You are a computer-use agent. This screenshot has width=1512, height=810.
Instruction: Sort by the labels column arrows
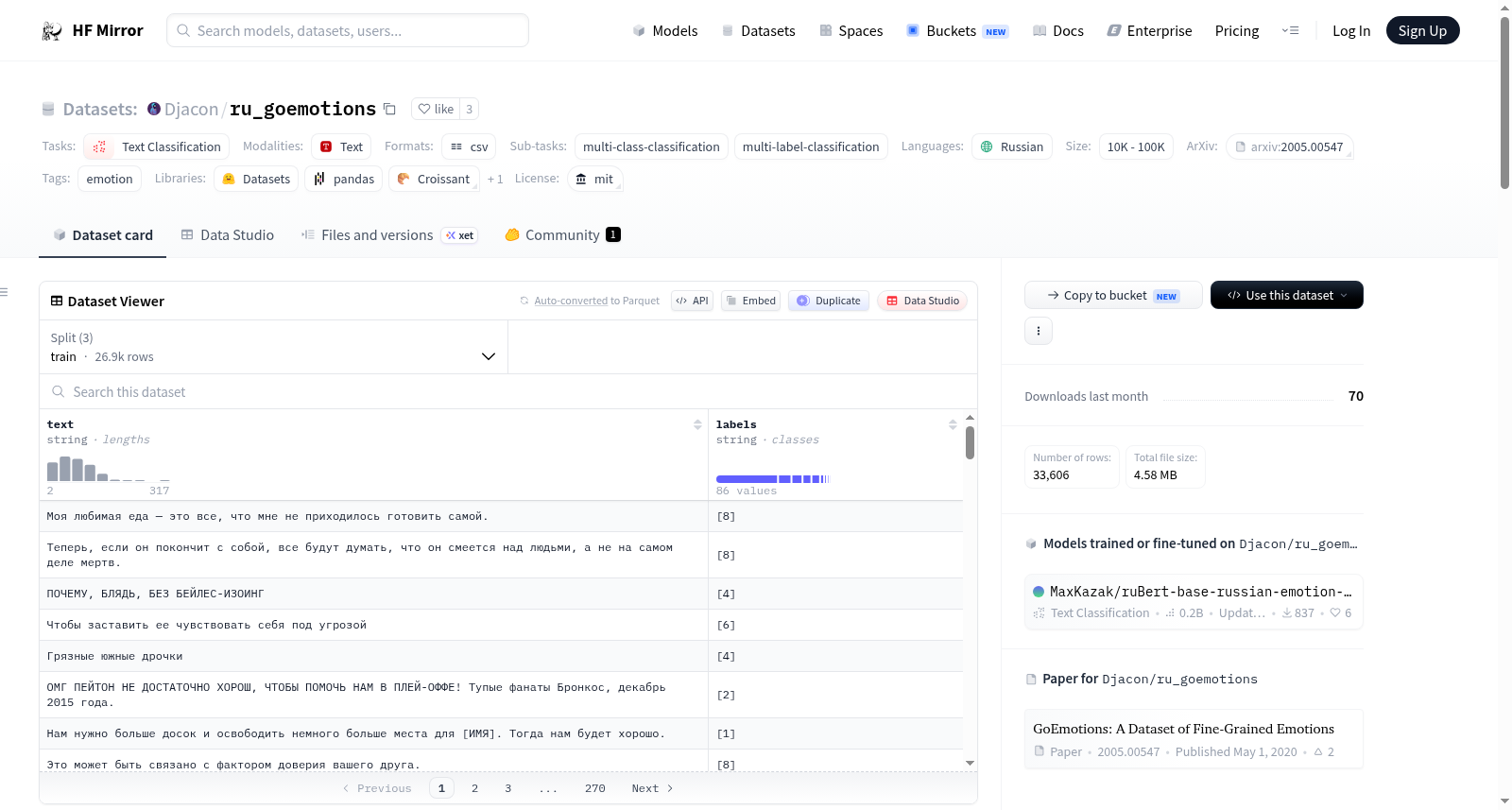pos(953,424)
